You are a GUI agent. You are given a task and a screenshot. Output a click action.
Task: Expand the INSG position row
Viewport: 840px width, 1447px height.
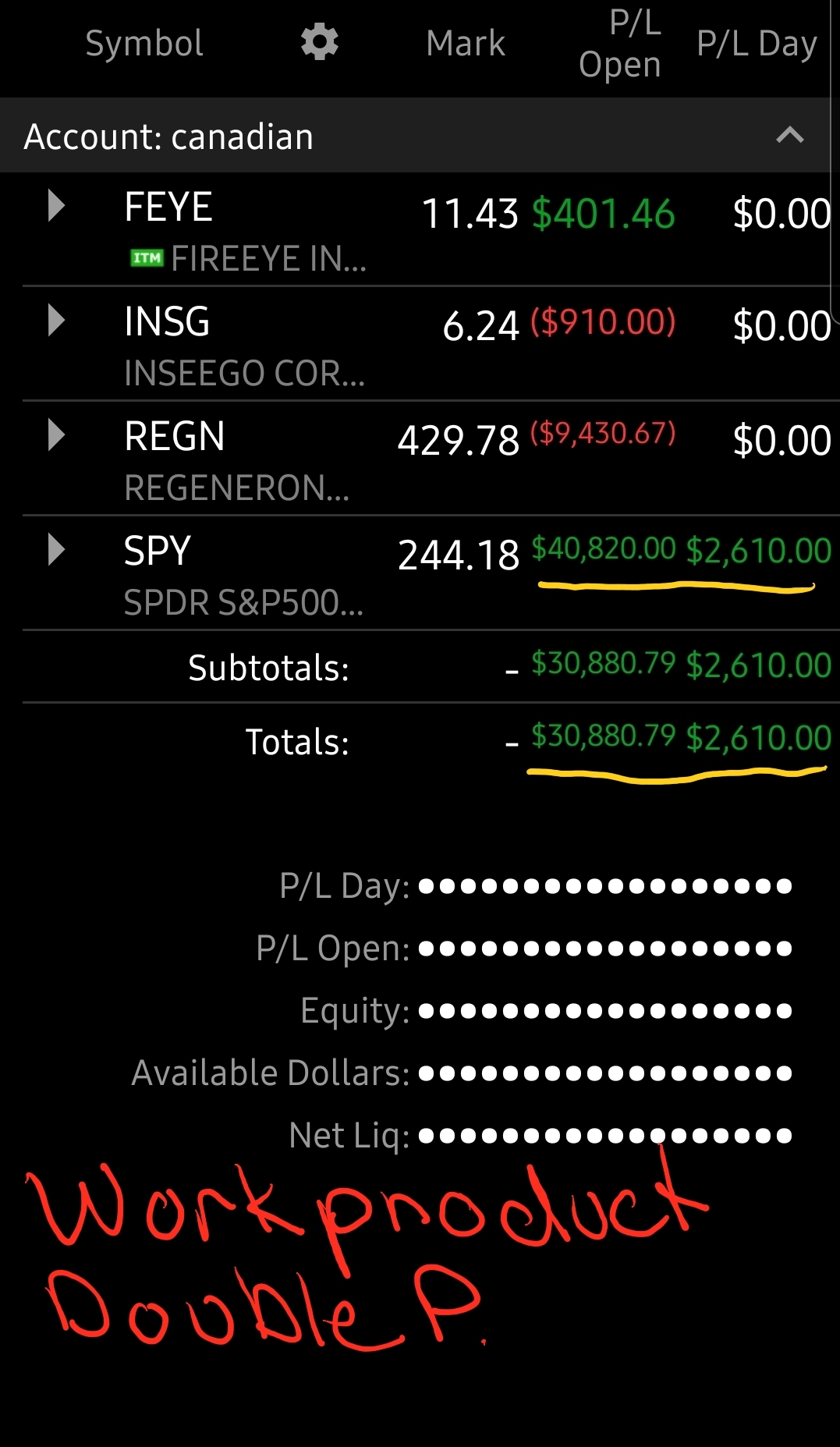pos(56,321)
